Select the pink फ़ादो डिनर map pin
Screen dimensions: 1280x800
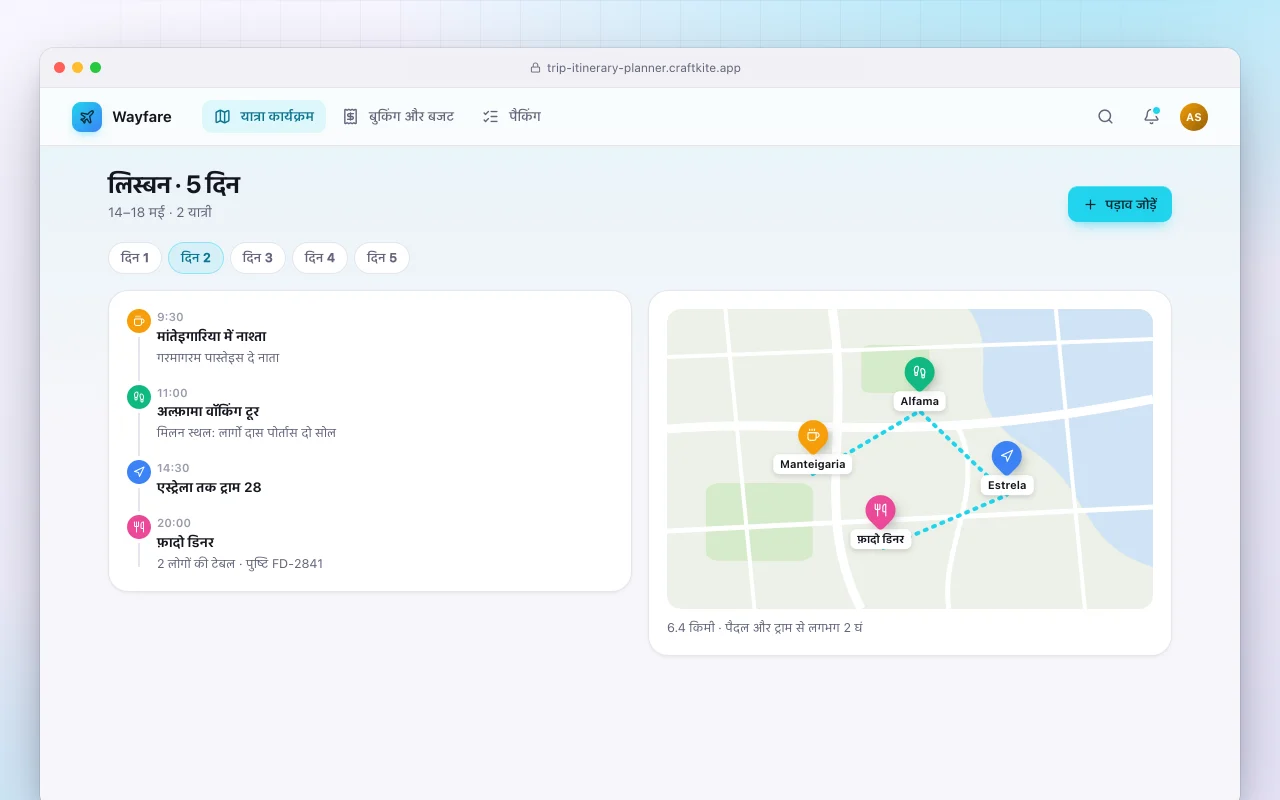(x=880, y=512)
